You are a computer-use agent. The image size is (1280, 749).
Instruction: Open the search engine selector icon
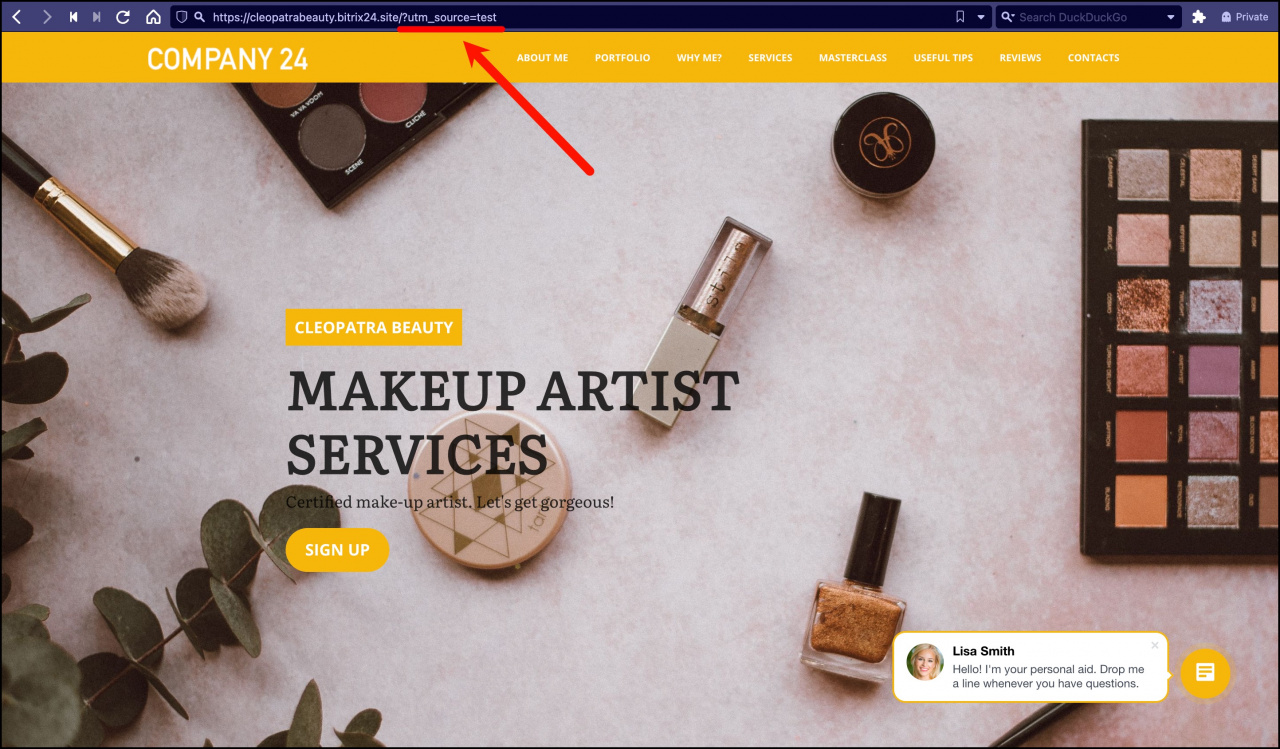[1008, 17]
